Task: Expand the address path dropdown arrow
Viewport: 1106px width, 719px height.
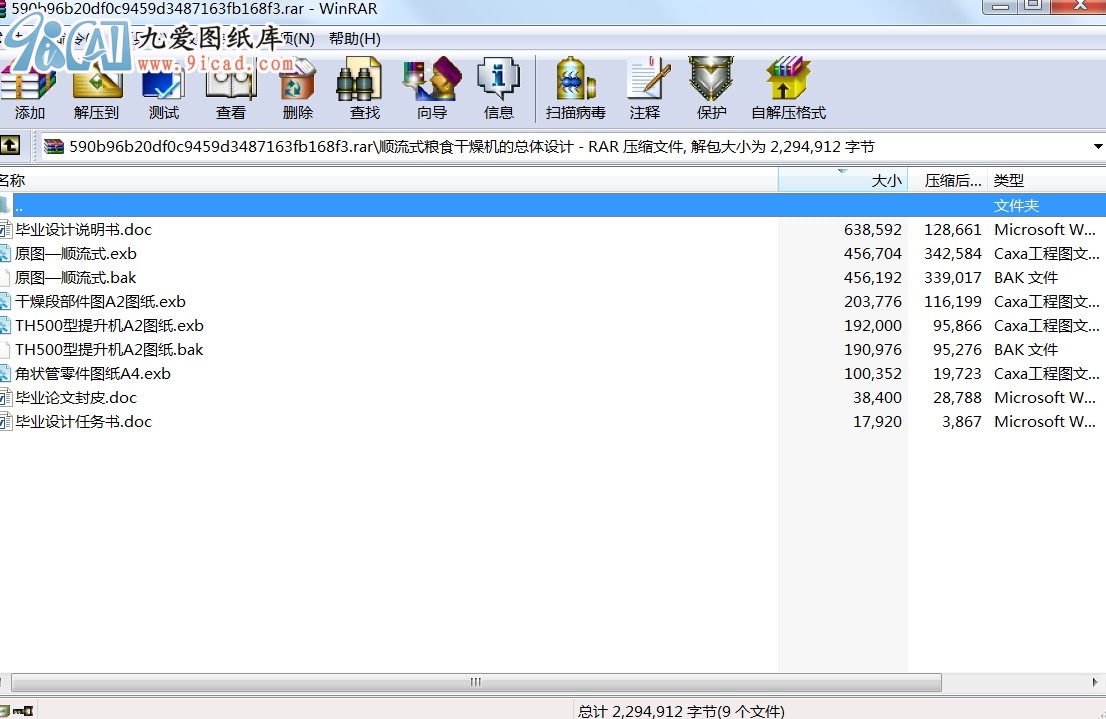Action: coord(1098,147)
